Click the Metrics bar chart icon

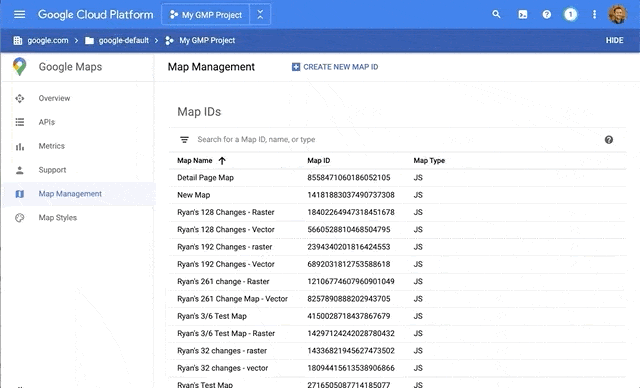20,146
